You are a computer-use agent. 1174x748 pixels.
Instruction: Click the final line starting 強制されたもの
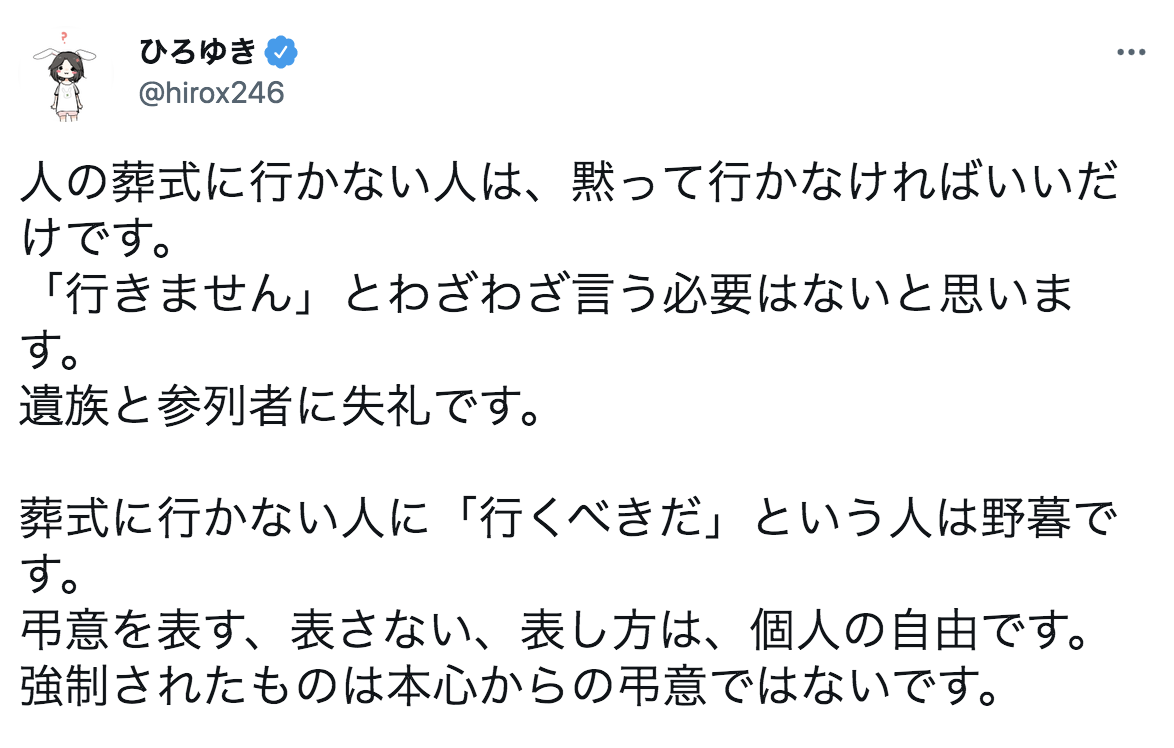point(509,687)
